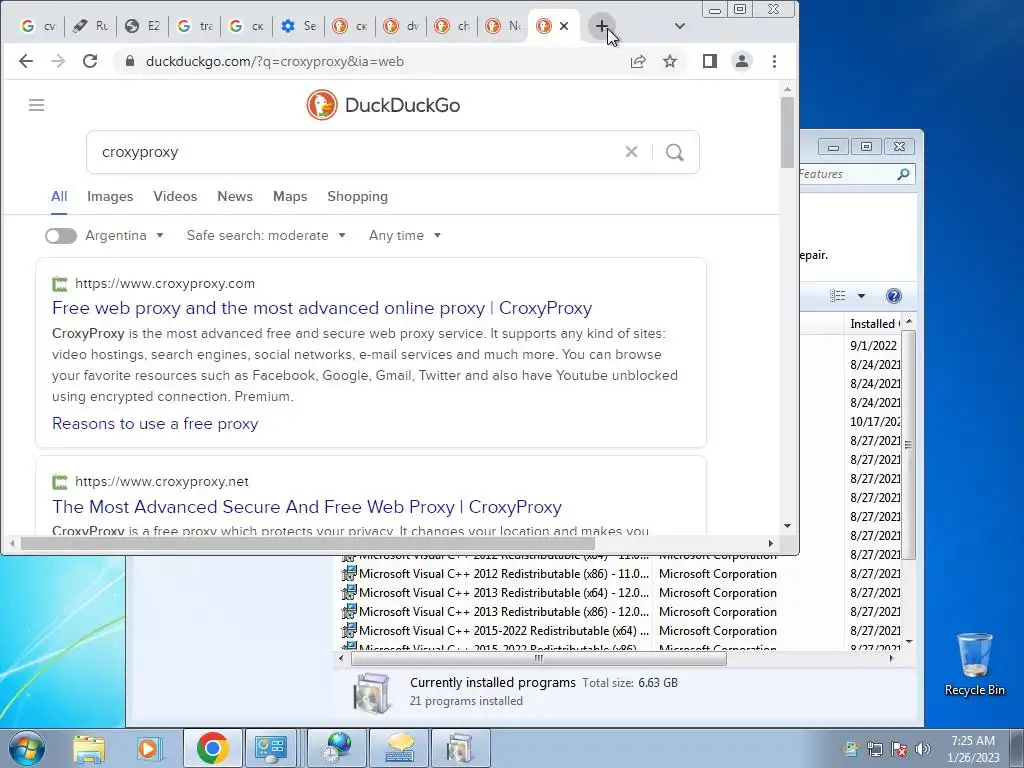This screenshot has height=768, width=1024.
Task: Open the DuckDuckGo hamburger menu
Action: pyautogui.click(x=37, y=105)
